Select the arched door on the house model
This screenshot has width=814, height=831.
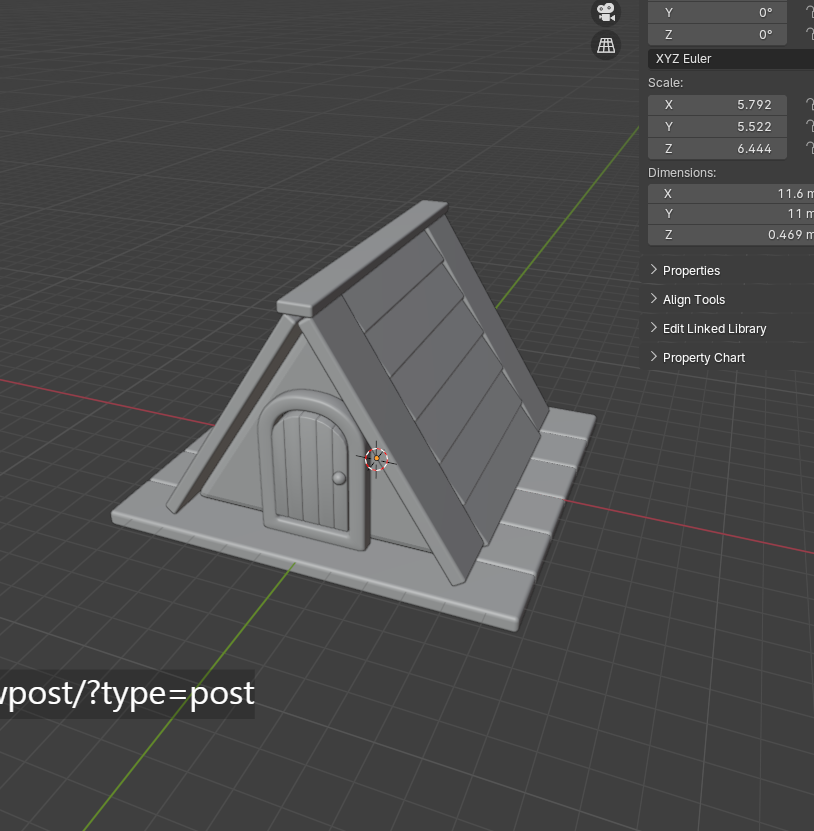click(x=311, y=471)
